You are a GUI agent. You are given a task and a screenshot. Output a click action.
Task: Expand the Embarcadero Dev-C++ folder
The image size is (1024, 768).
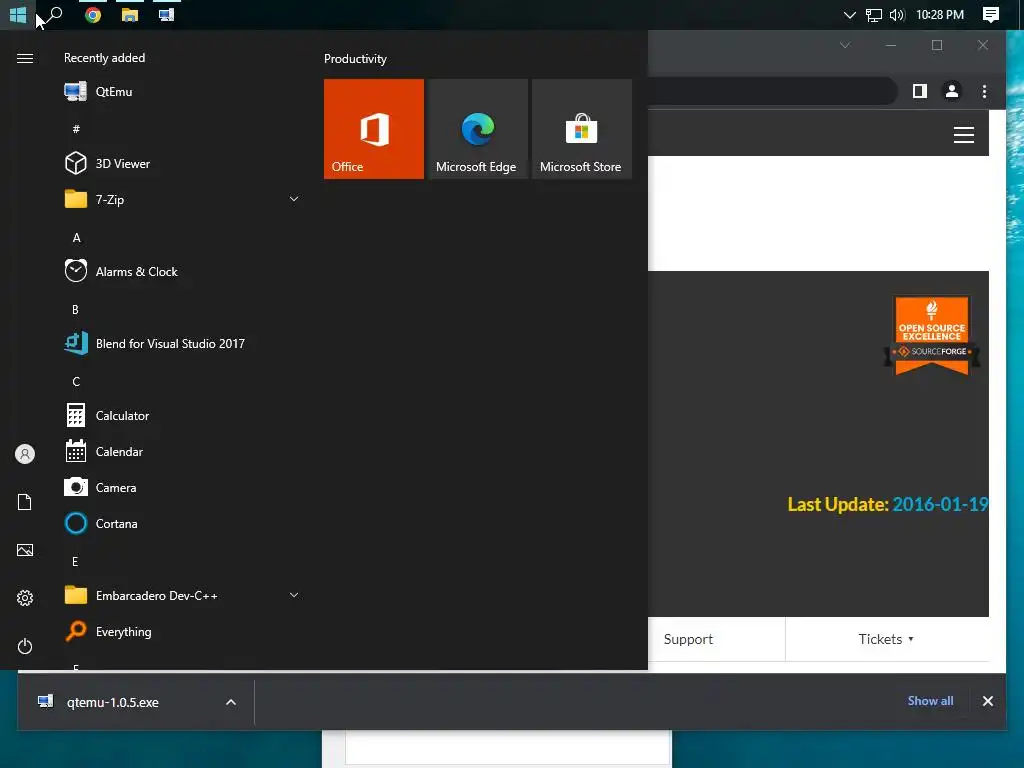[182, 596]
